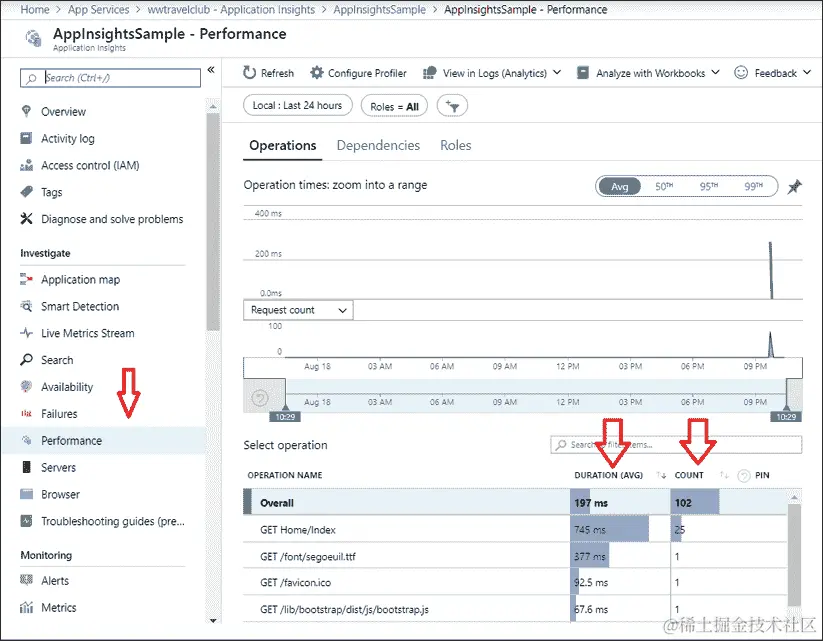Collapse the sidebar with the double chevron
The width and height of the screenshot is (823, 641).
pos(211,69)
